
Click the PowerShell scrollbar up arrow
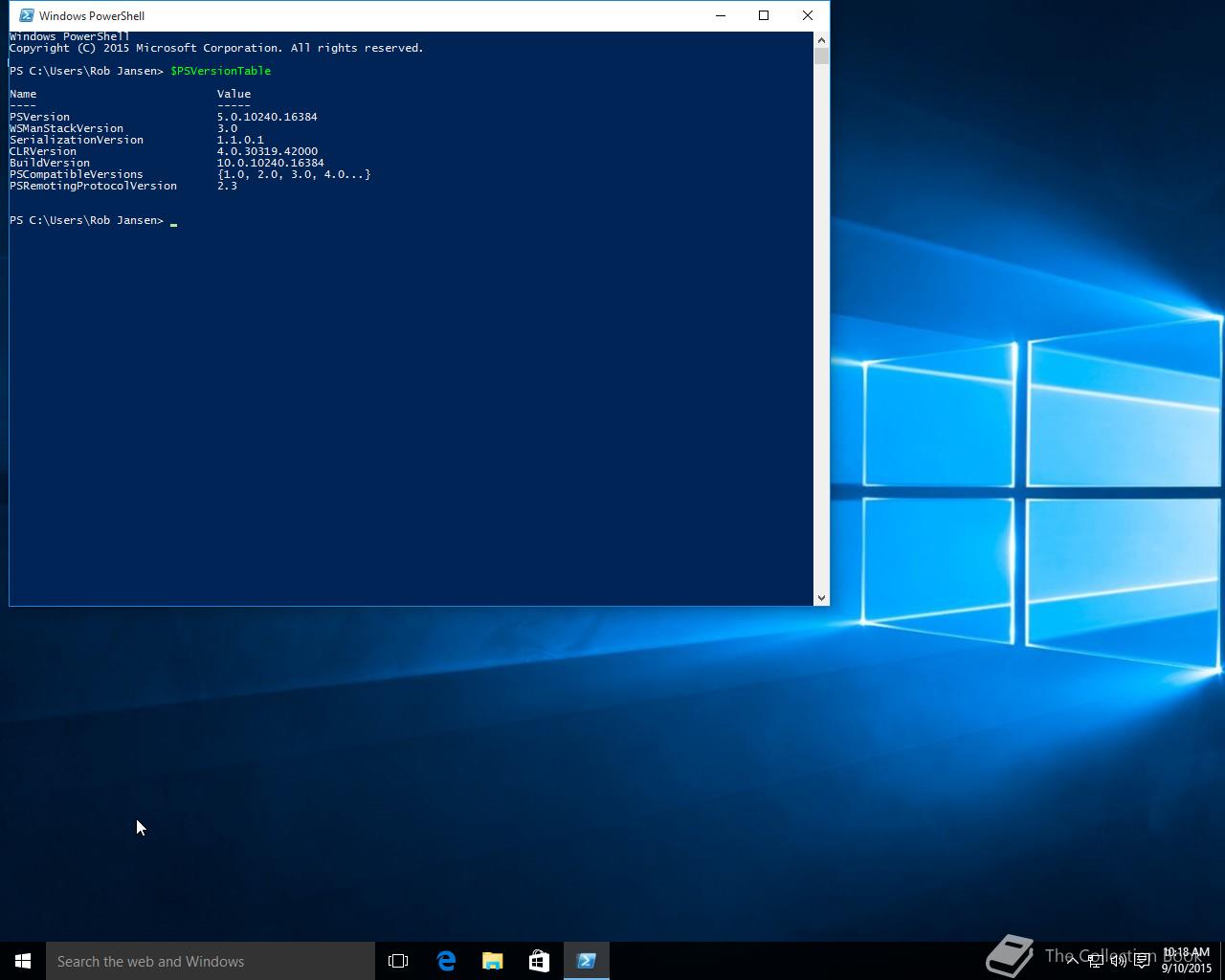pyautogui.click(x=821, y=40)
